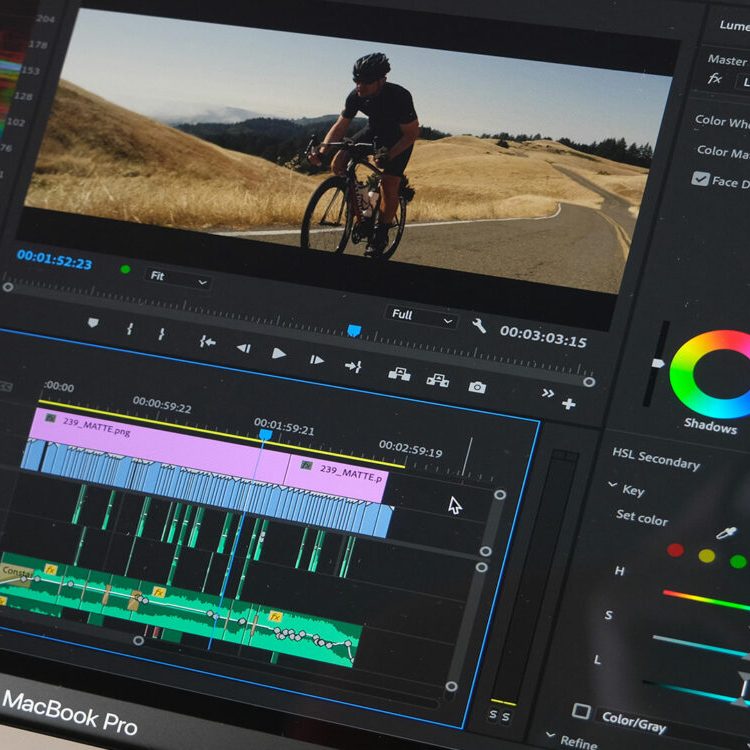Screen dimensions: 750x750
Task: Click the Export Frame camera icon
Action: tap(477, 387)
